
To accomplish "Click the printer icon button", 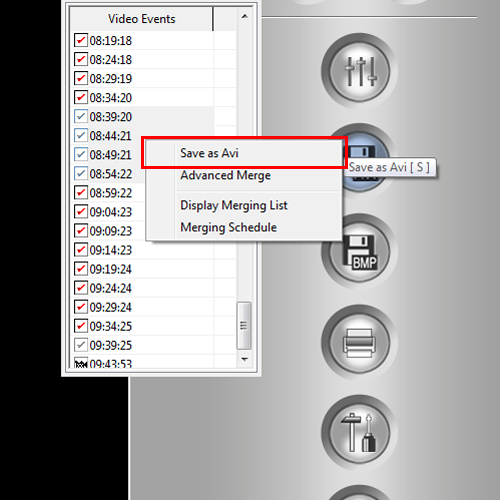I will click(359, 342).
